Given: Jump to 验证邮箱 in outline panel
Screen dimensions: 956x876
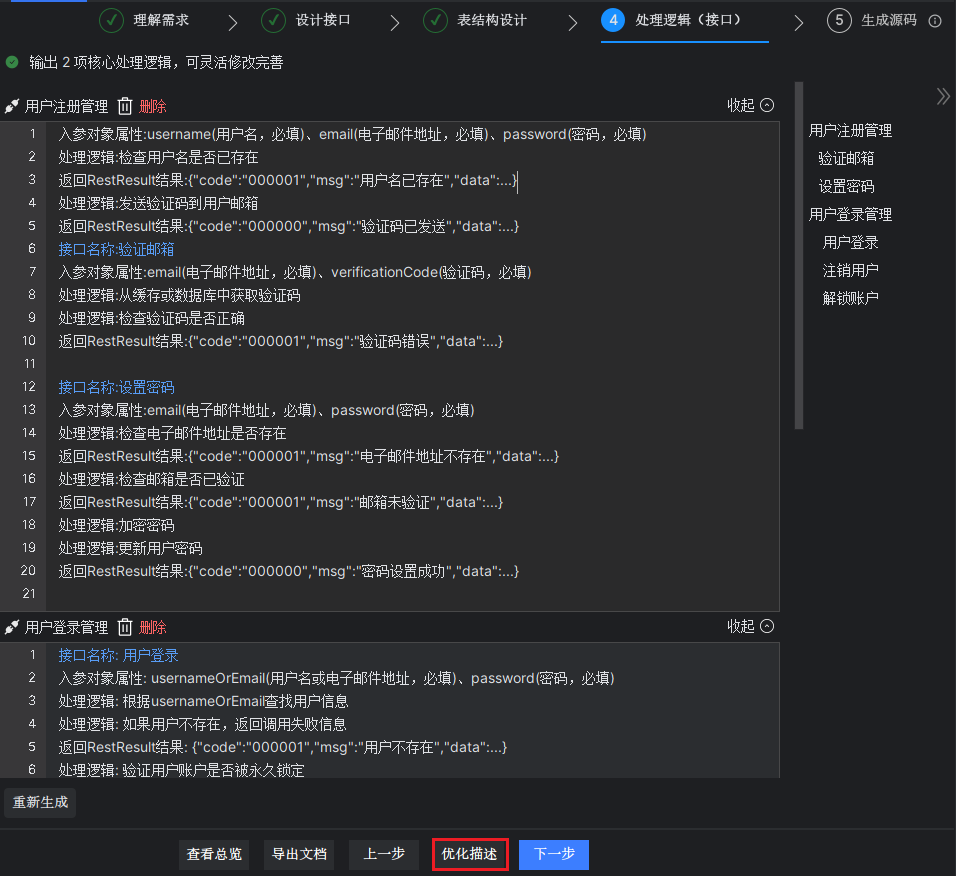Looking at the screenshot, I should click(846, 158).
